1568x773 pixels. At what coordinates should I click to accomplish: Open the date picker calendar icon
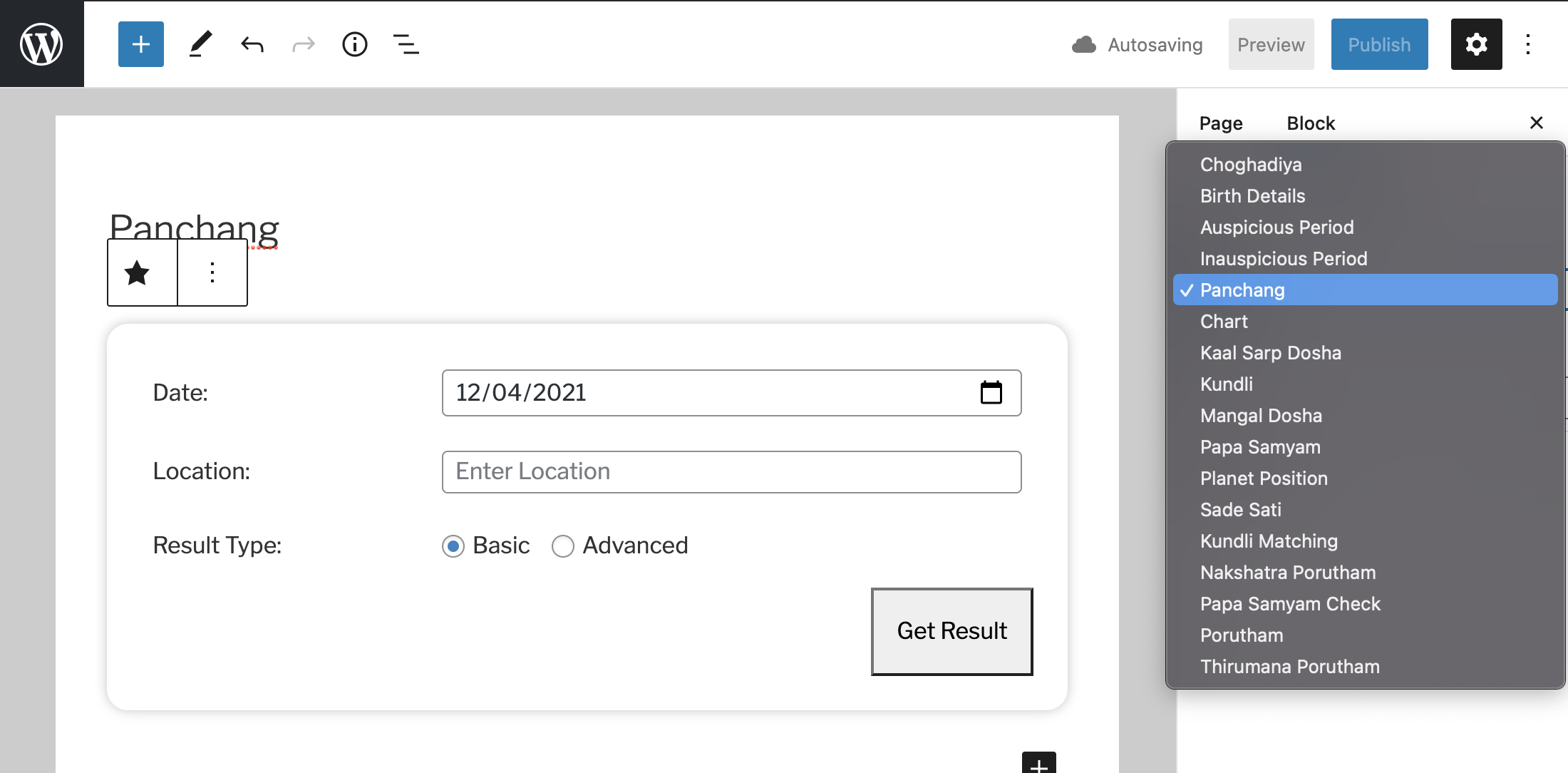click(x=991, y=393)
